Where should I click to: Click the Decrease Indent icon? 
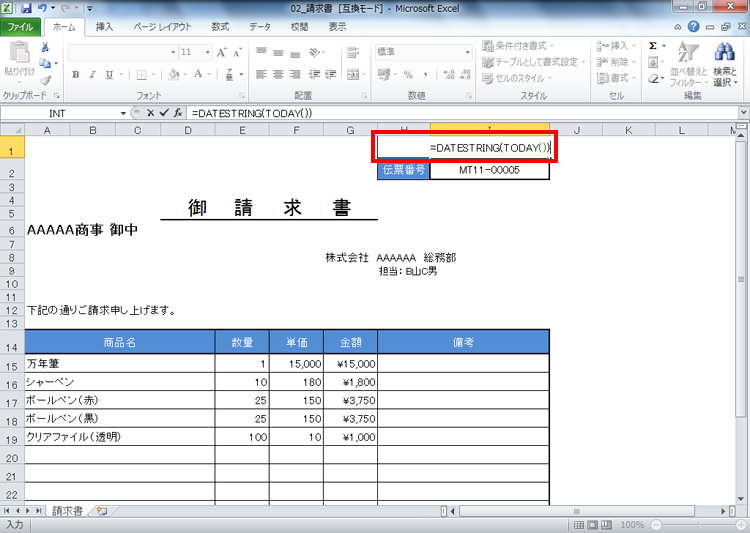click(314, 74)
